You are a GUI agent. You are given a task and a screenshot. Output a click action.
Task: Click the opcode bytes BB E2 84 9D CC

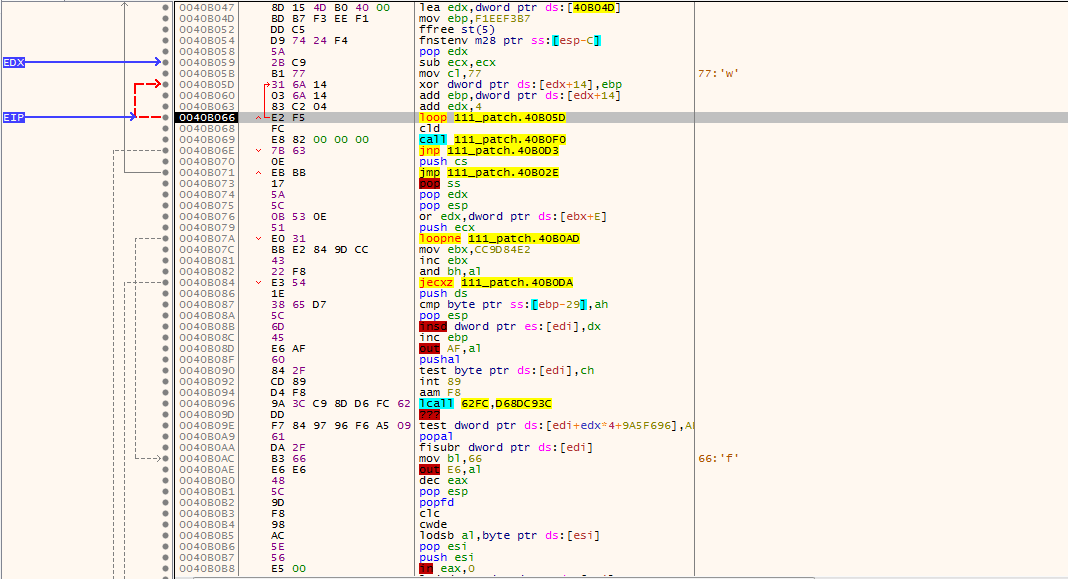click(x=319, y=249)
